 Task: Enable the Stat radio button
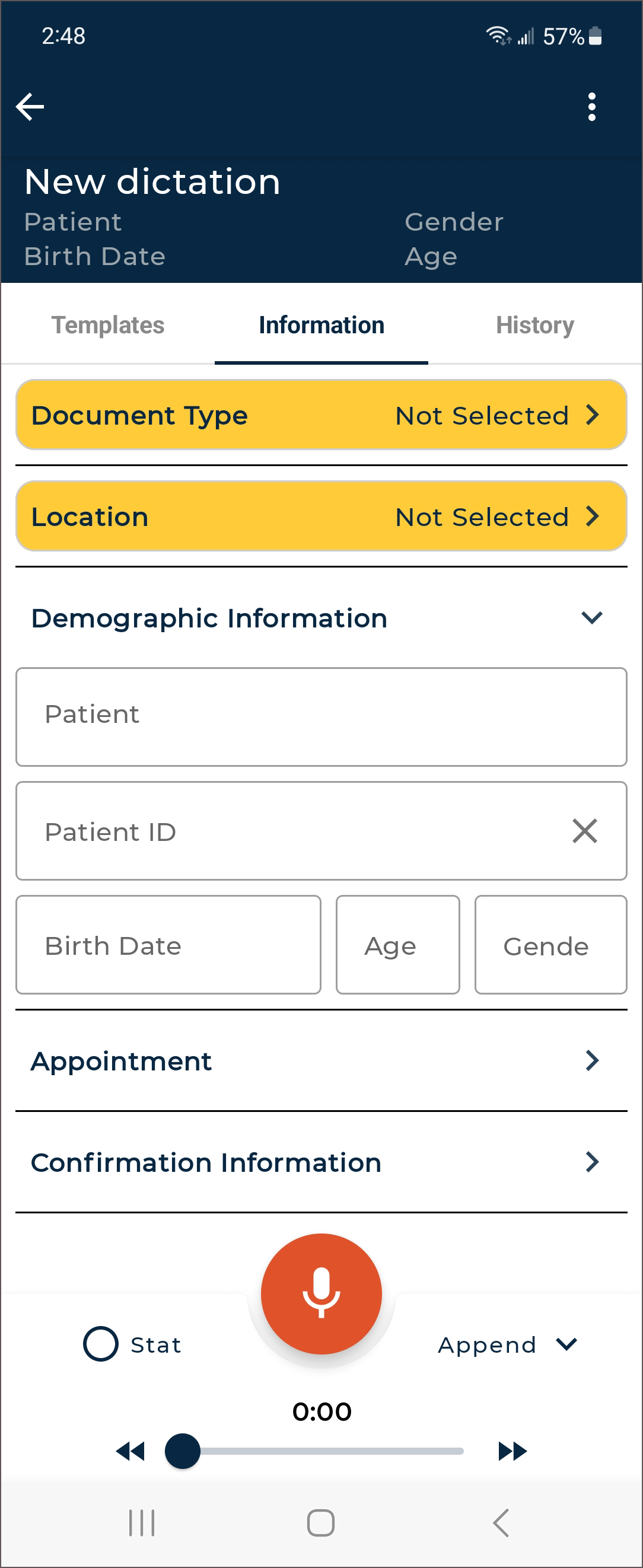(101, 1344)
